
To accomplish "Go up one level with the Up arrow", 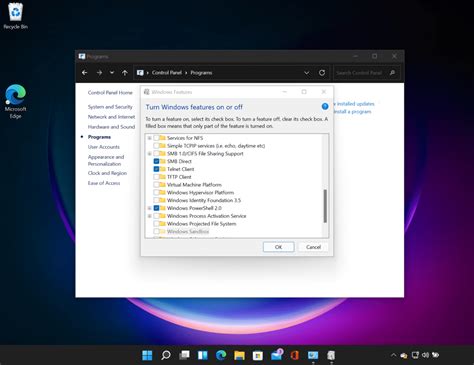I will [125, 73].
